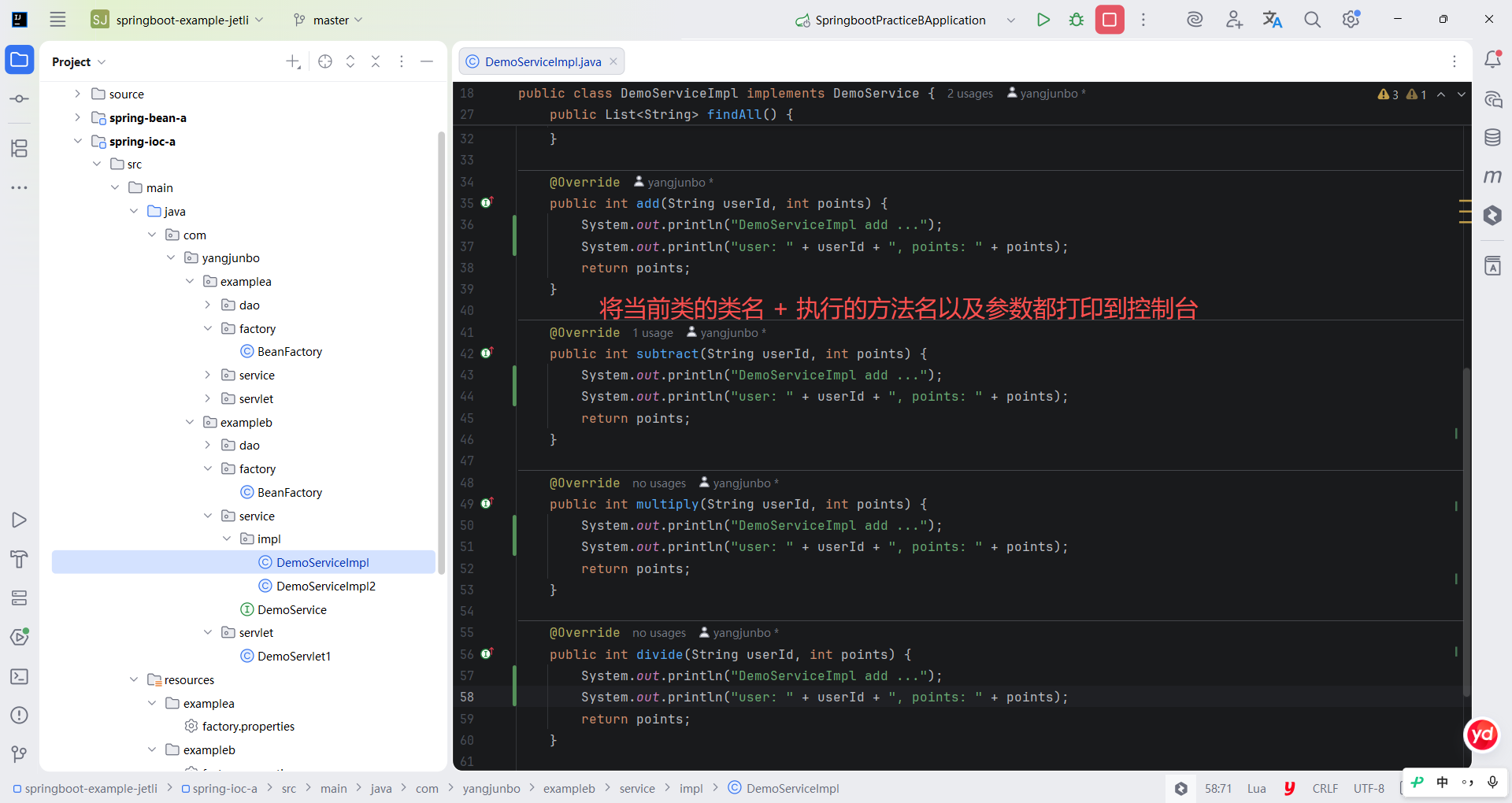
Task: Click the Youdao yd floating icon
Action: [1481, 735]
